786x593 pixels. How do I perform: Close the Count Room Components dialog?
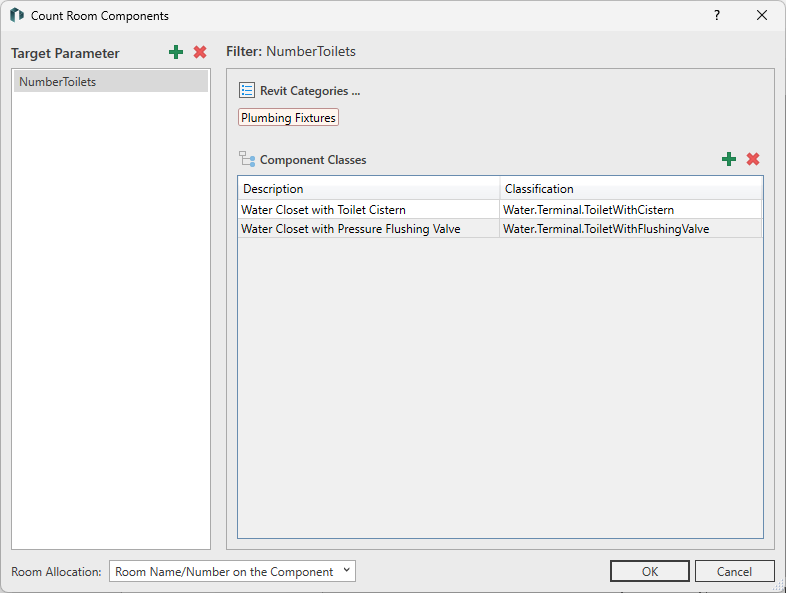(762, 16)
